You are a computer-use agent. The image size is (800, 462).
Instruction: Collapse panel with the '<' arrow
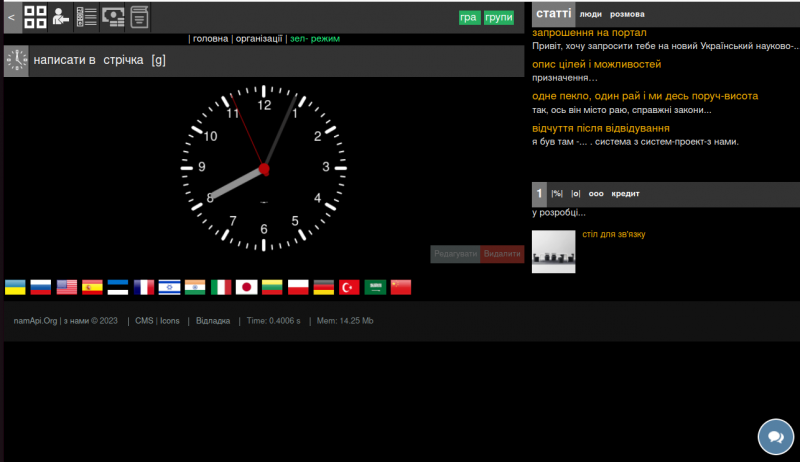click(11, 17)
